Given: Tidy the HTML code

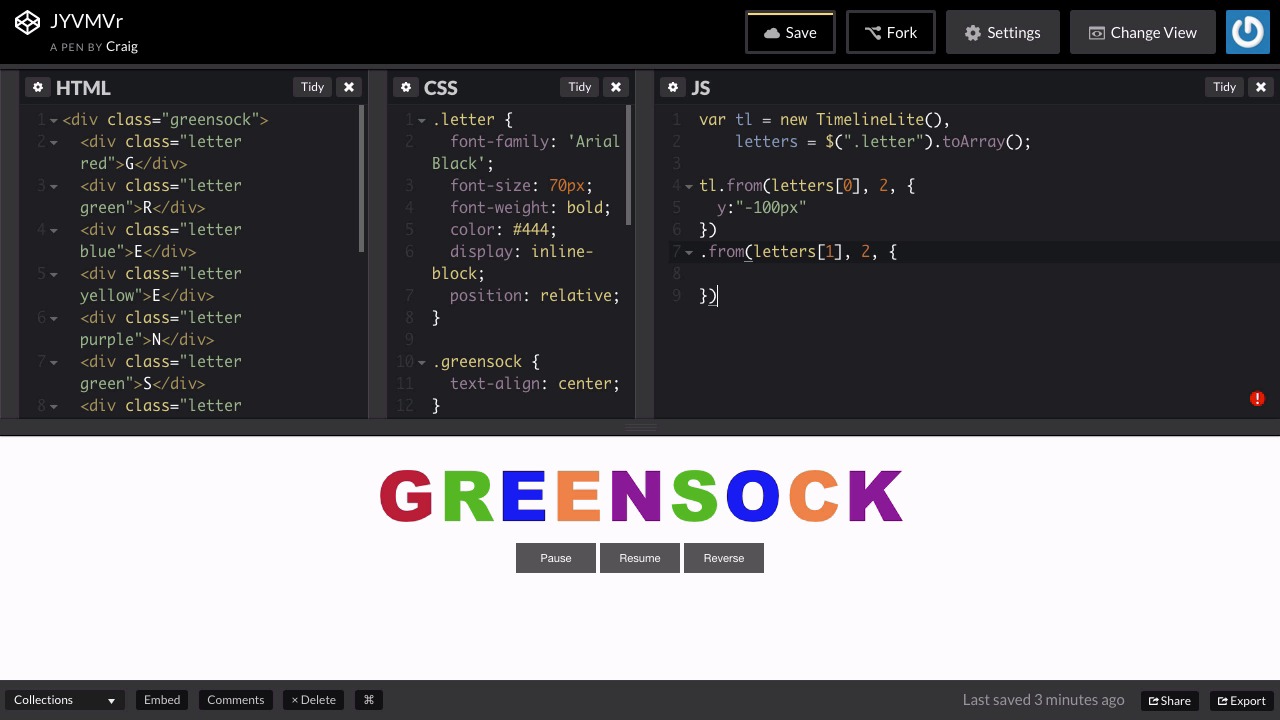Looking at the screenshot, I should click(312, 87).
